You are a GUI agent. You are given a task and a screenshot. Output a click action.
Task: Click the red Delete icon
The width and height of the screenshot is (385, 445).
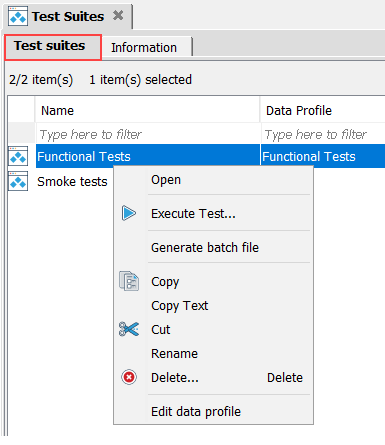pyautogui.click(x=129, y=377)
